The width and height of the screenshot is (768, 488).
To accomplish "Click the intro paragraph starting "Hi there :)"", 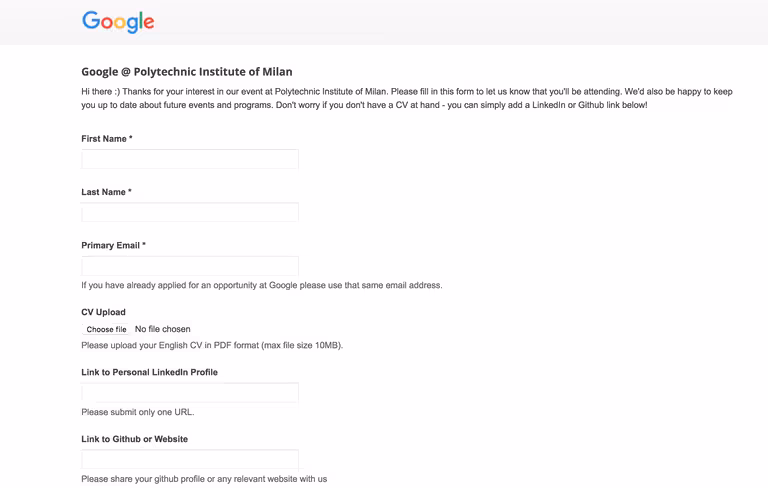I will tap(407, 98).
